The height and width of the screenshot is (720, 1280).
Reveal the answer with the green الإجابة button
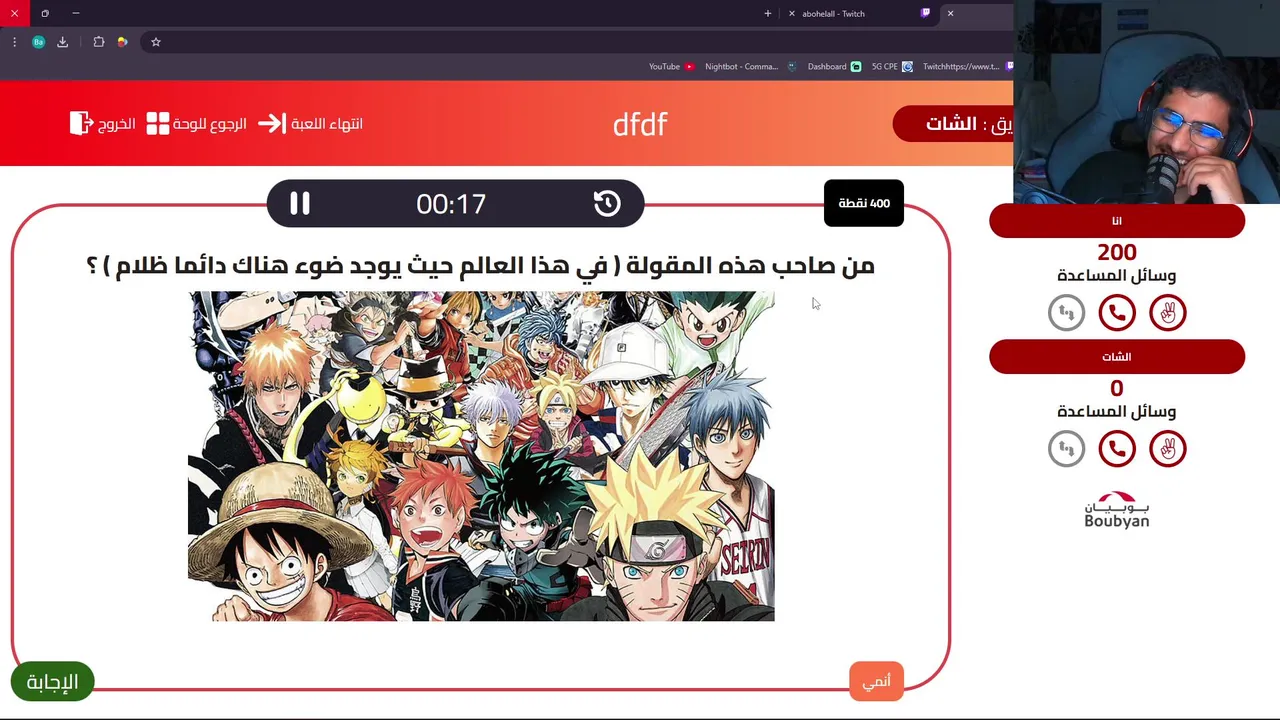52,682
